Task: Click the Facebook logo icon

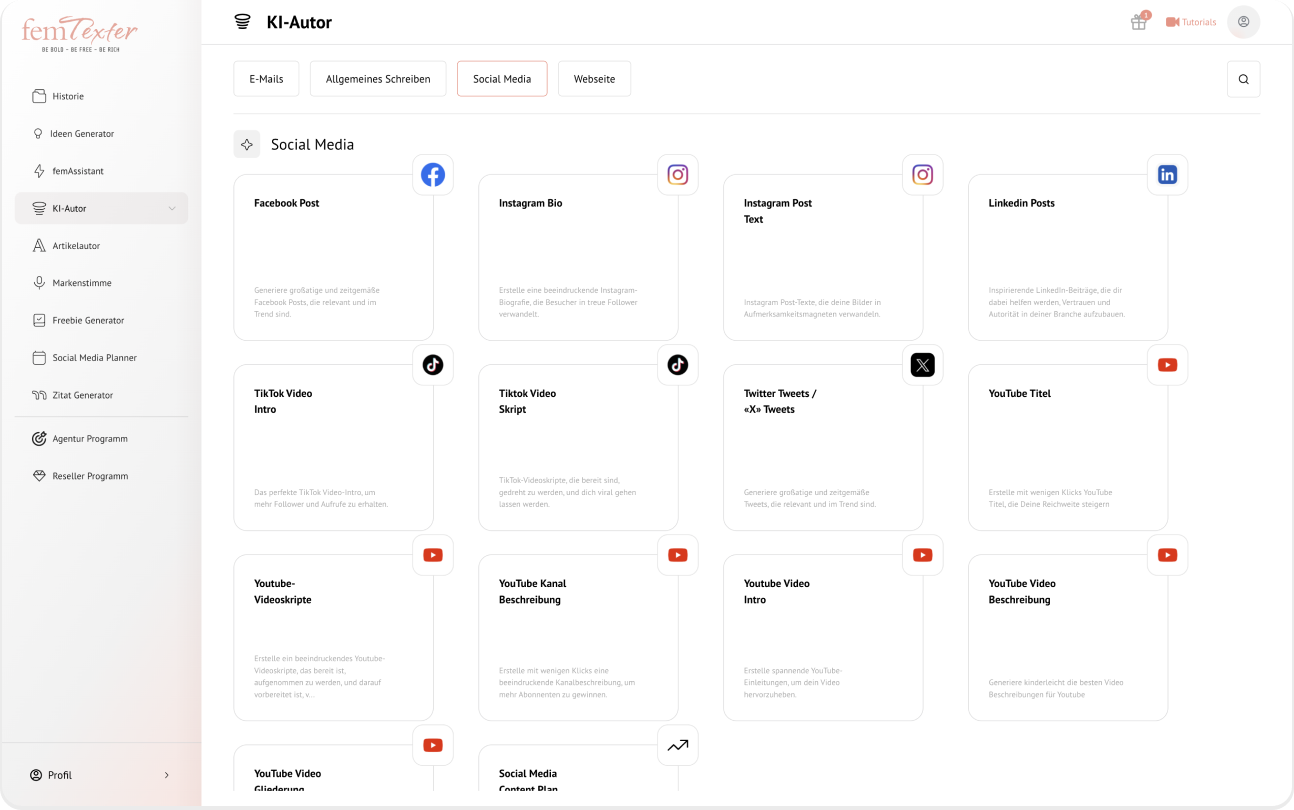Action: coord(433,175)
